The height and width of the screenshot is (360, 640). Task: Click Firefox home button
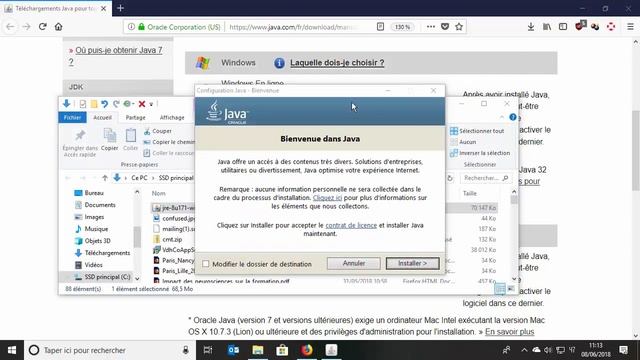point(58,27)
